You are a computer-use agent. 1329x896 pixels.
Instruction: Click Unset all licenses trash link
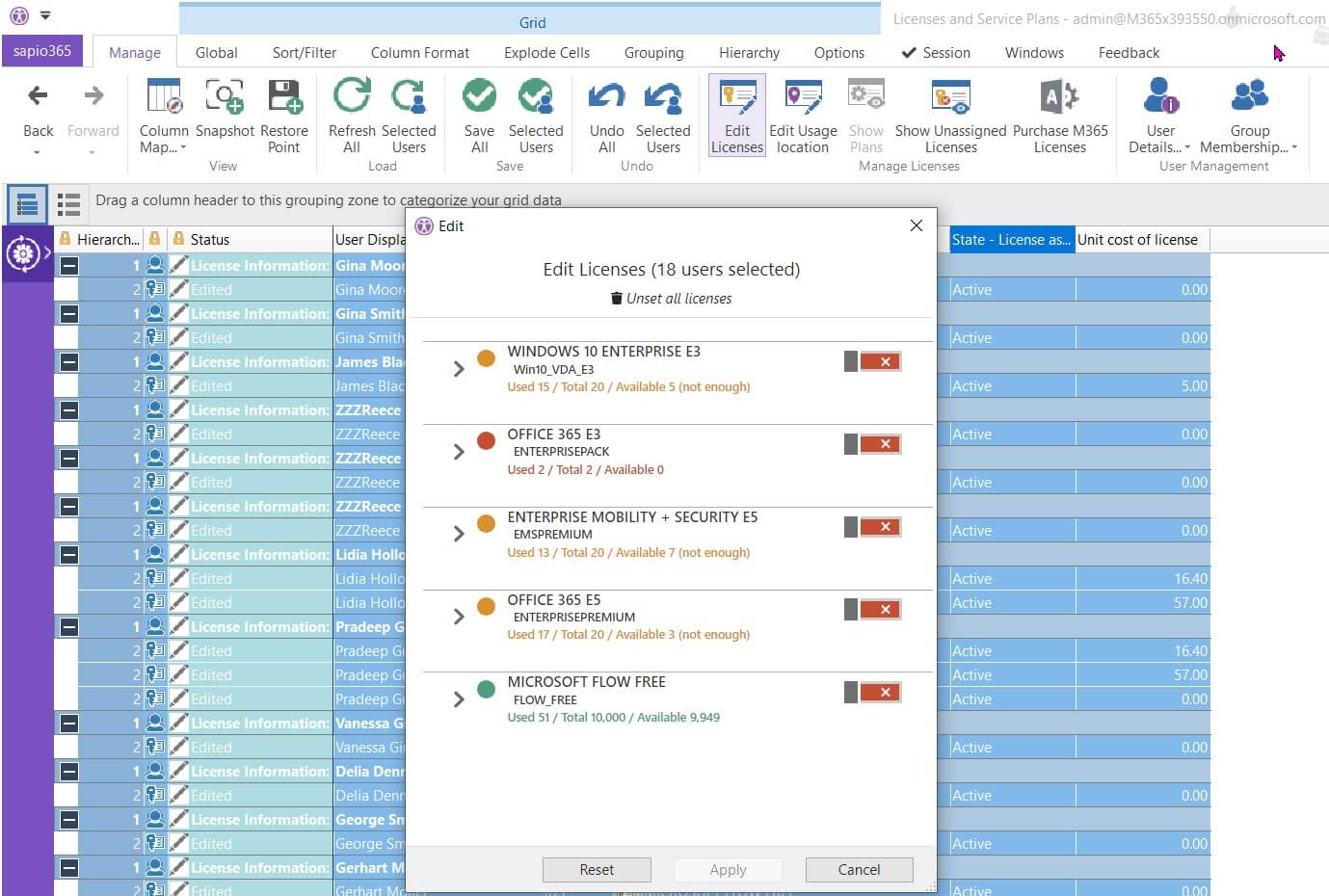(671, 299)
